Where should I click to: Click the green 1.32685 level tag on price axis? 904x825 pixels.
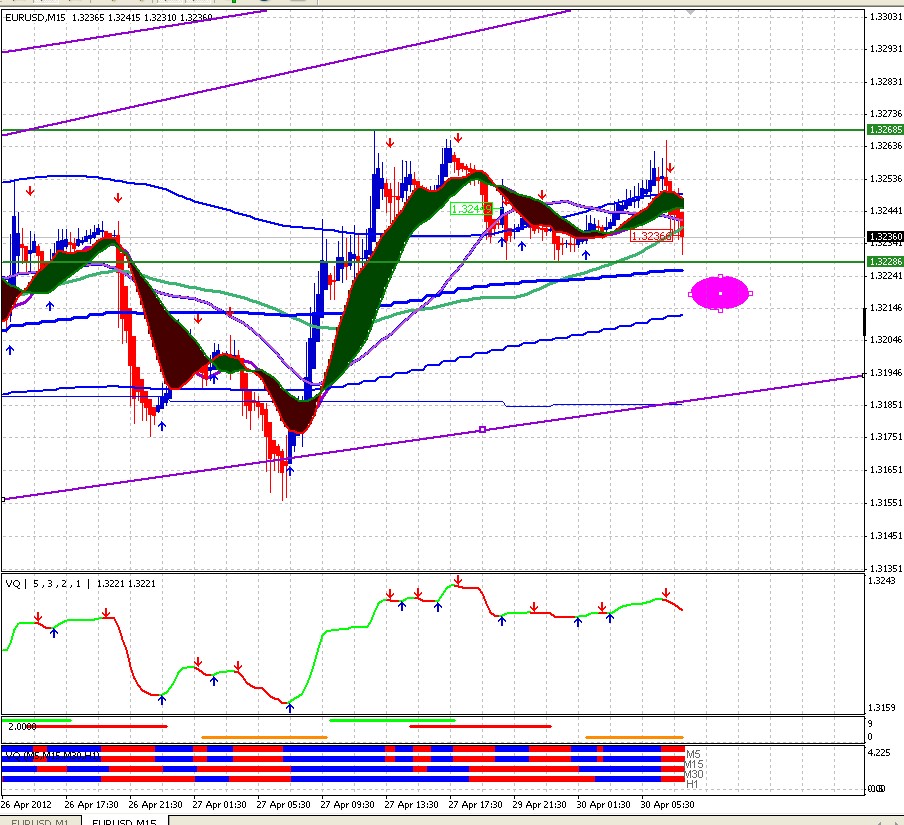point(885,130)
